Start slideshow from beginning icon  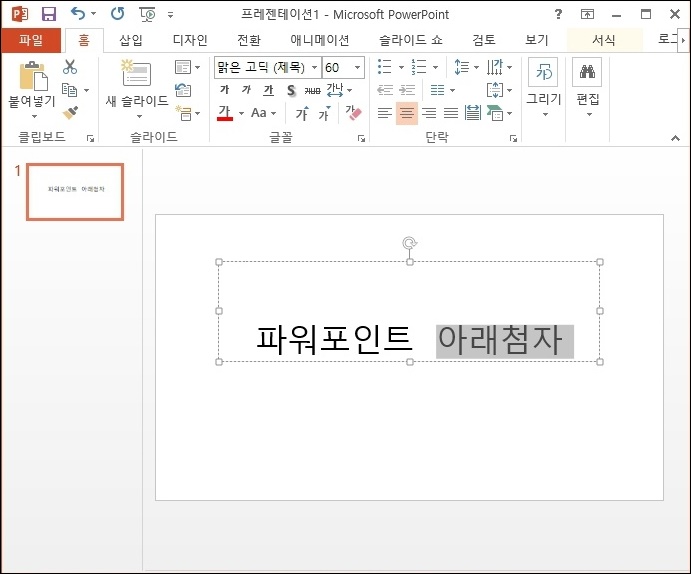147,15
